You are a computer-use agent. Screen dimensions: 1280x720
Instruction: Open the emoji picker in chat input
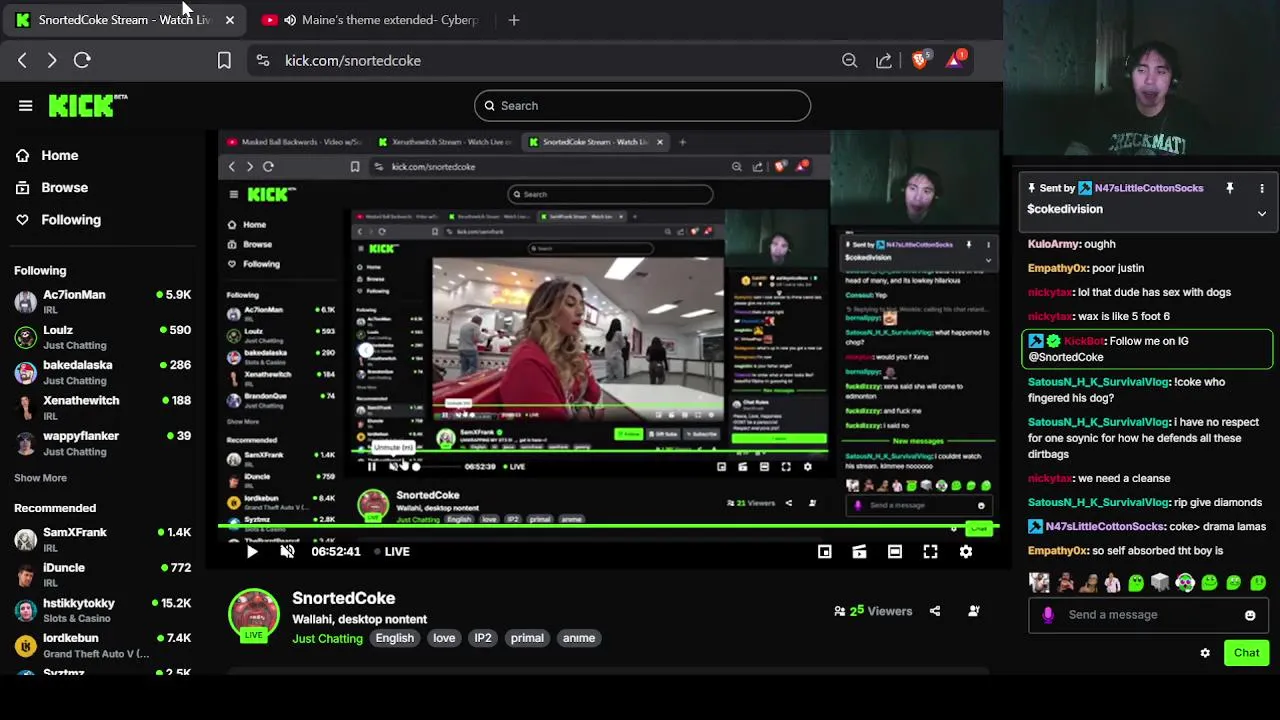pos(1250,615)
